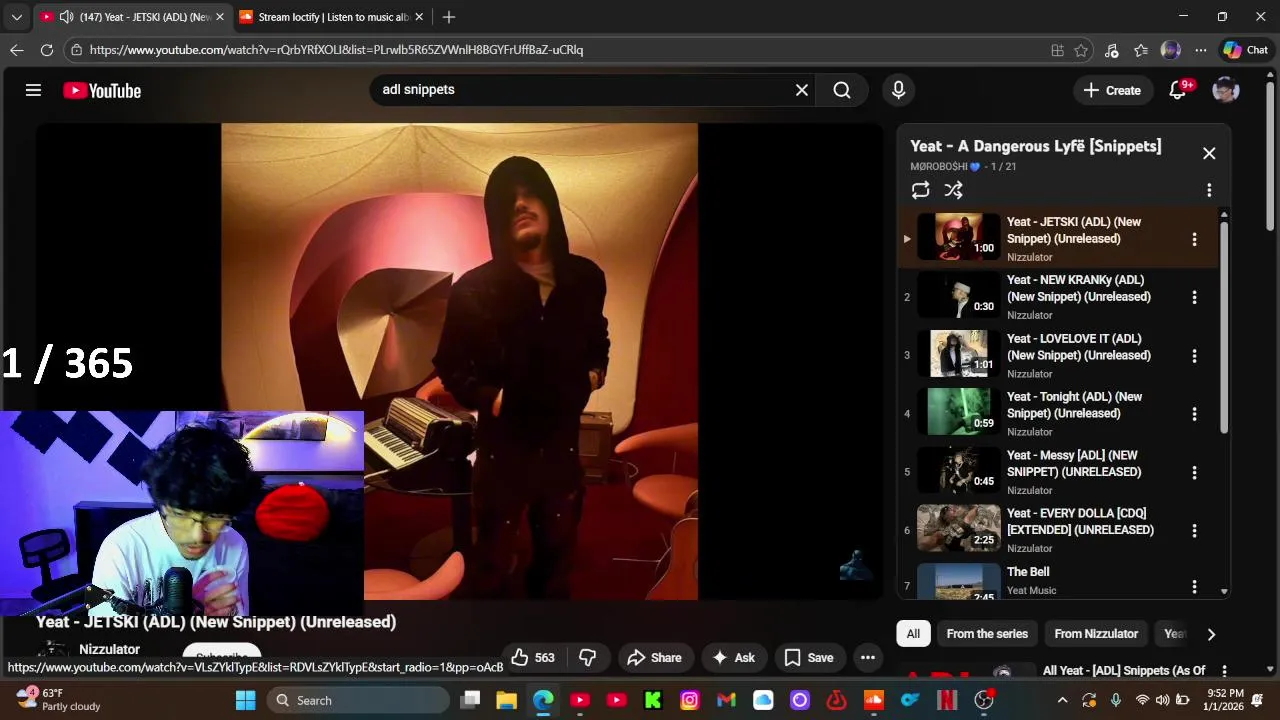Select the 'From Nizzulator' chip

[x=1096, y=634]
